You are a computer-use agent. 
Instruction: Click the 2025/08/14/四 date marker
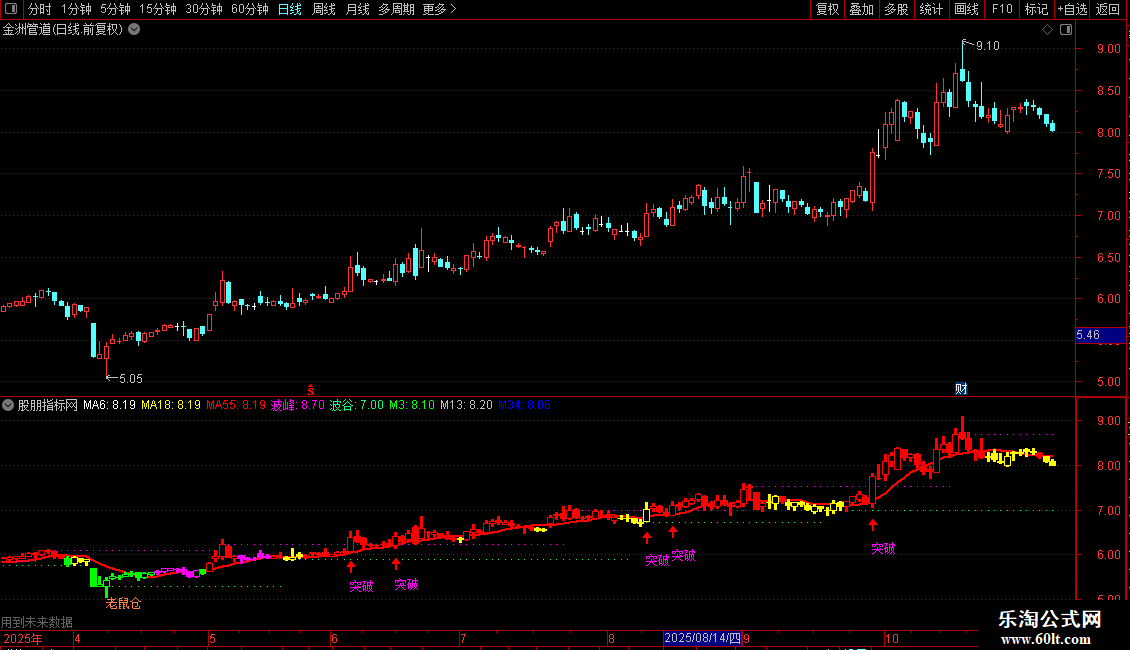click(x=702, y=638)
